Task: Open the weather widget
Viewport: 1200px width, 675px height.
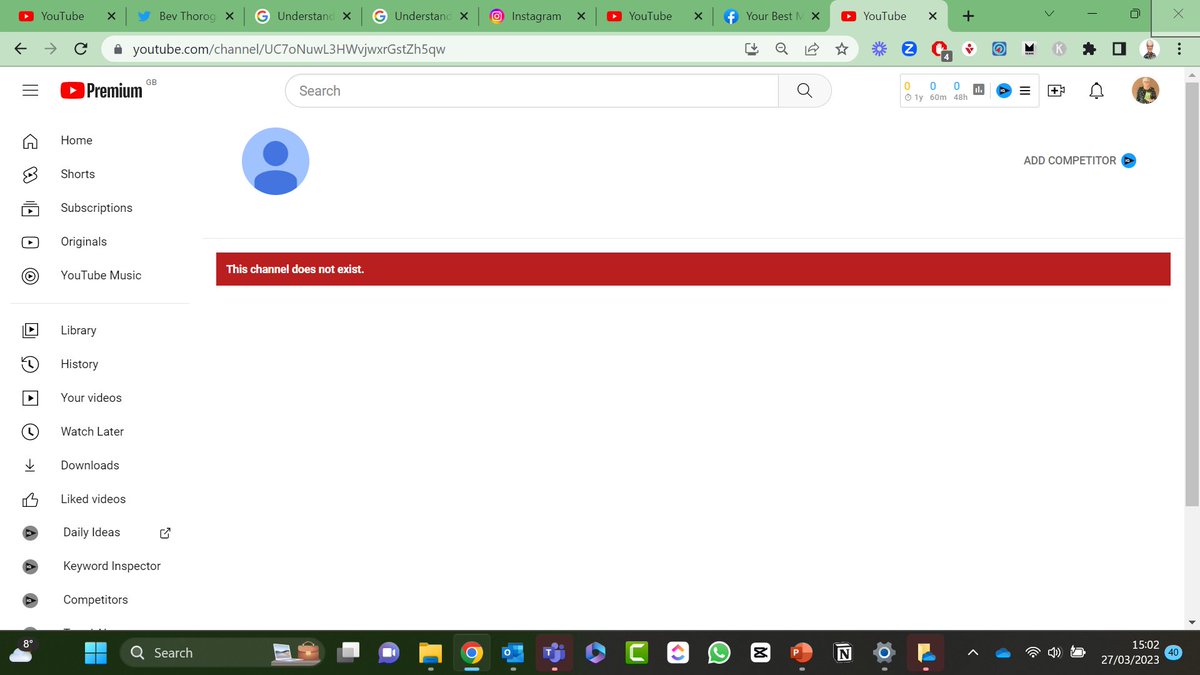Action: point(21,651)
